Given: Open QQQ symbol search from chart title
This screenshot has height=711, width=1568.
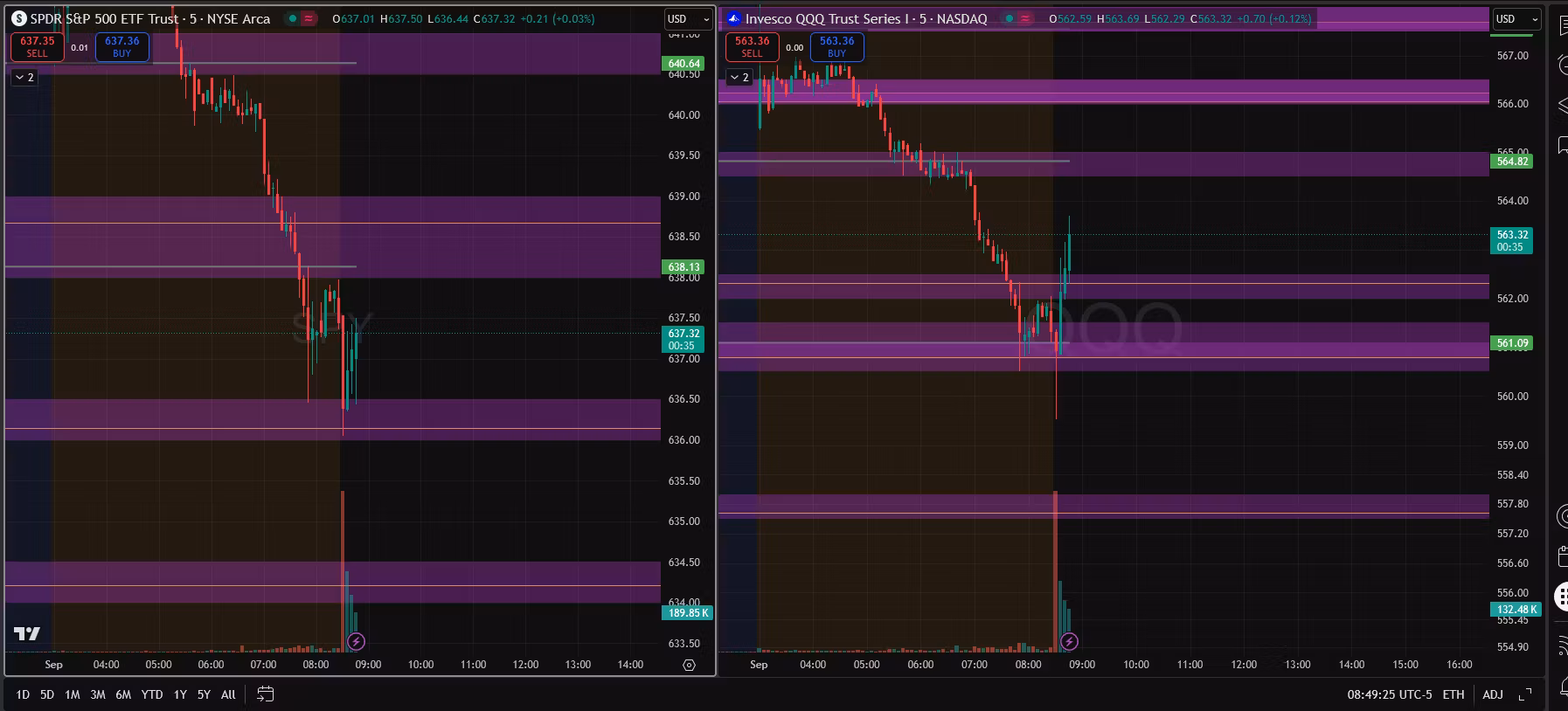Looking at the screenshot, I should (x=865, y=18).
